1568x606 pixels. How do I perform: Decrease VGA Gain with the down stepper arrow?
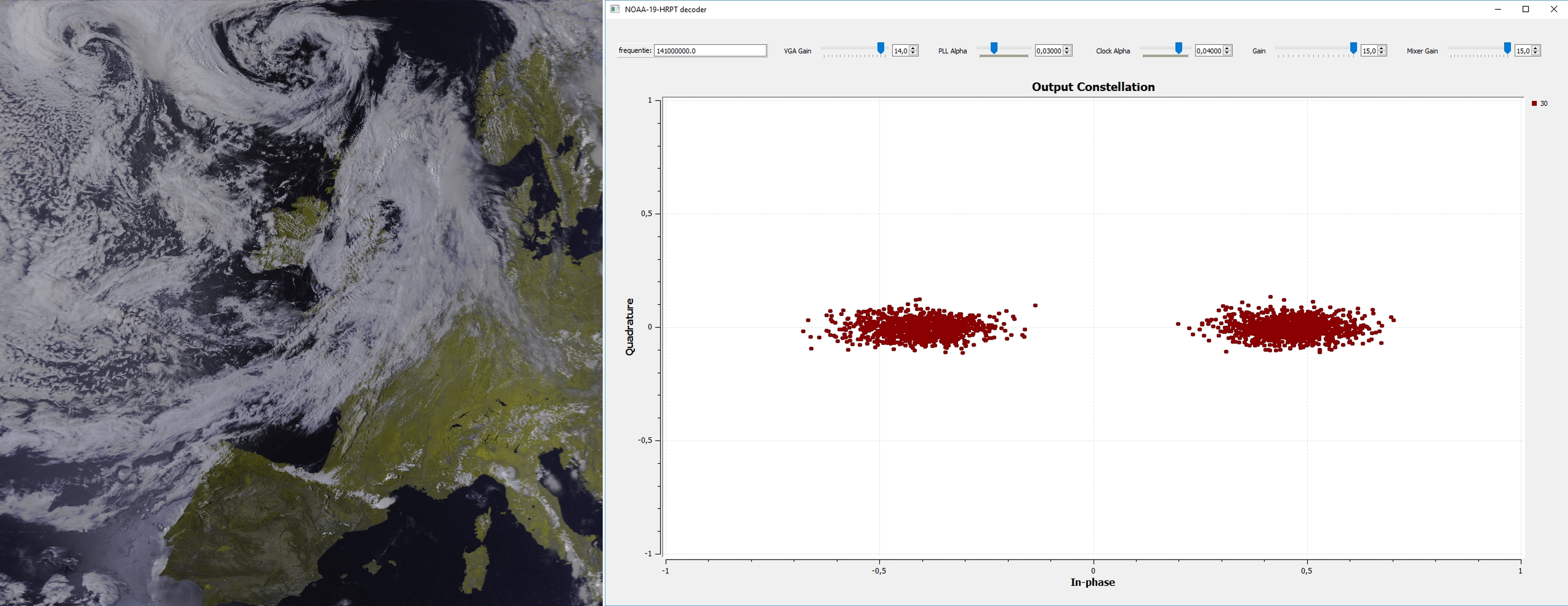[913, 53]
